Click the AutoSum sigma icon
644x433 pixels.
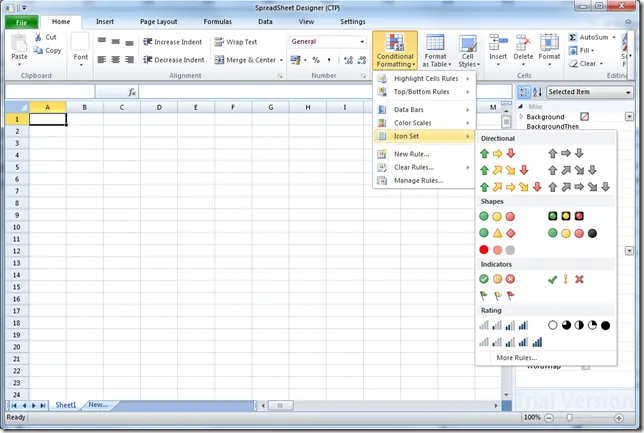(573, 37)
